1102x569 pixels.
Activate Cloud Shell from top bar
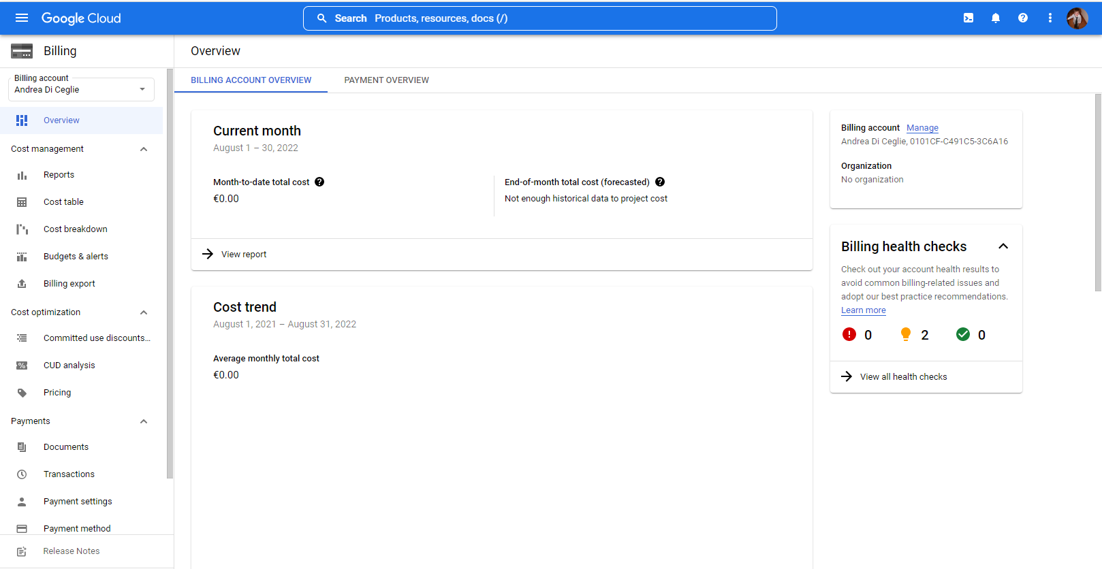point(968,18)
